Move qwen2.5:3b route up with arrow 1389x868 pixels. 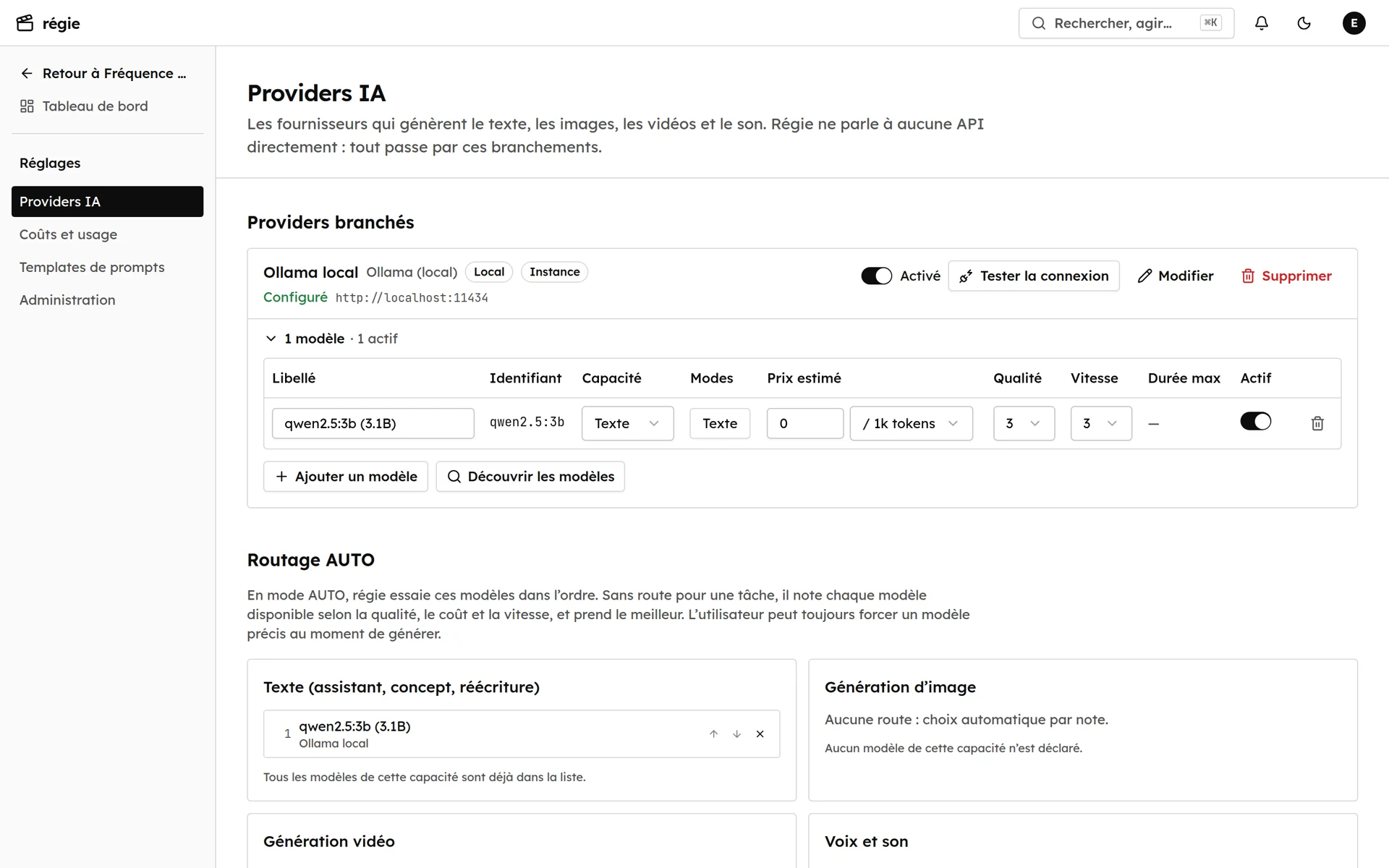713,733
